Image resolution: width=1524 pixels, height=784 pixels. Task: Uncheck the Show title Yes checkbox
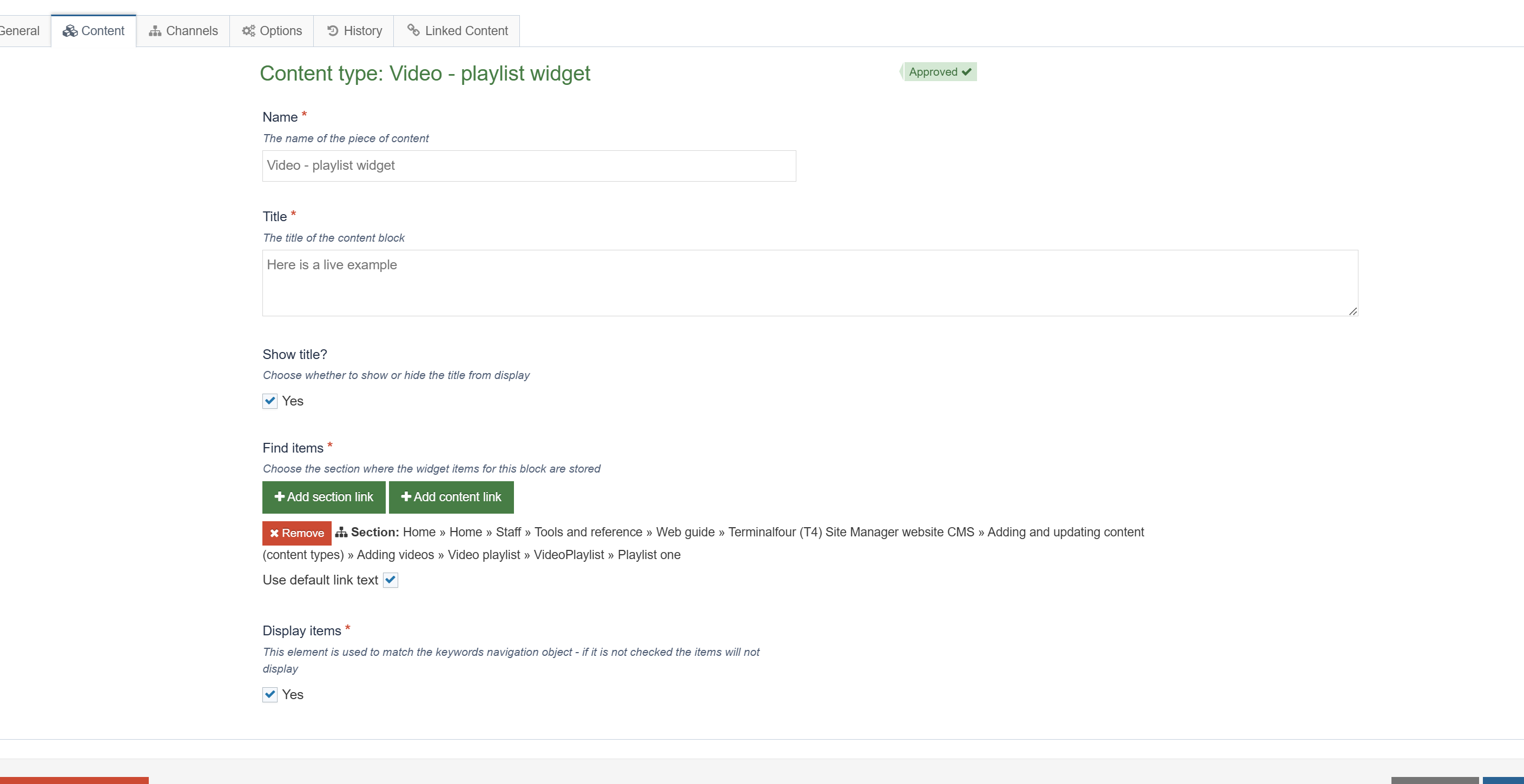[x=270, y=401]
